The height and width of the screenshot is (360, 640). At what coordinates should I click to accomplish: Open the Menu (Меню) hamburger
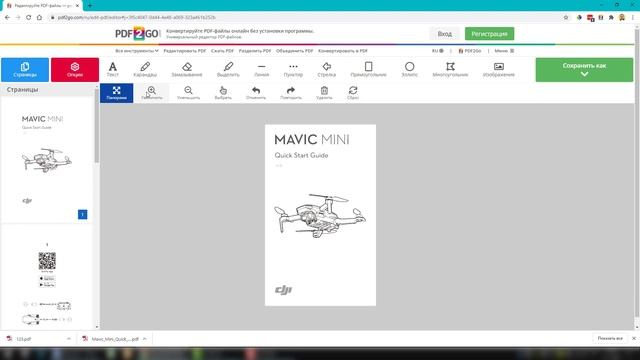tap(504, 51)
